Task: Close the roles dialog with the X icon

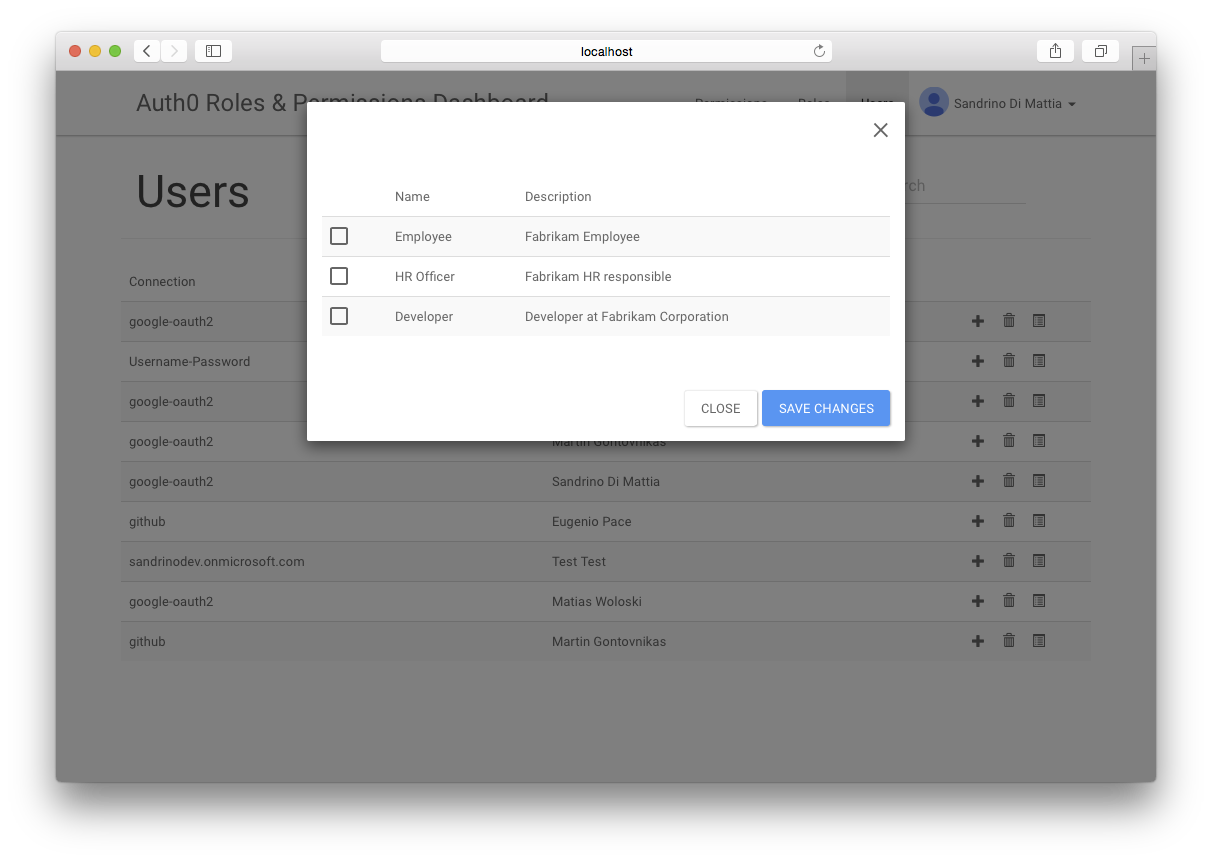Action: click(880, 130)
